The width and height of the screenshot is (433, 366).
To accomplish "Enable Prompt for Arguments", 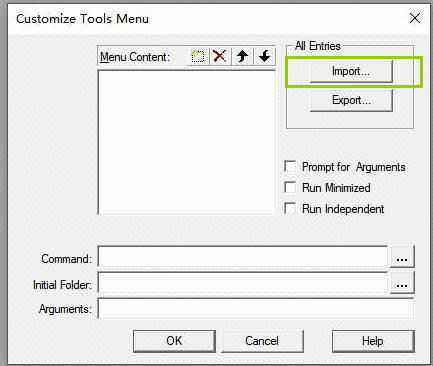I will 290,166.
